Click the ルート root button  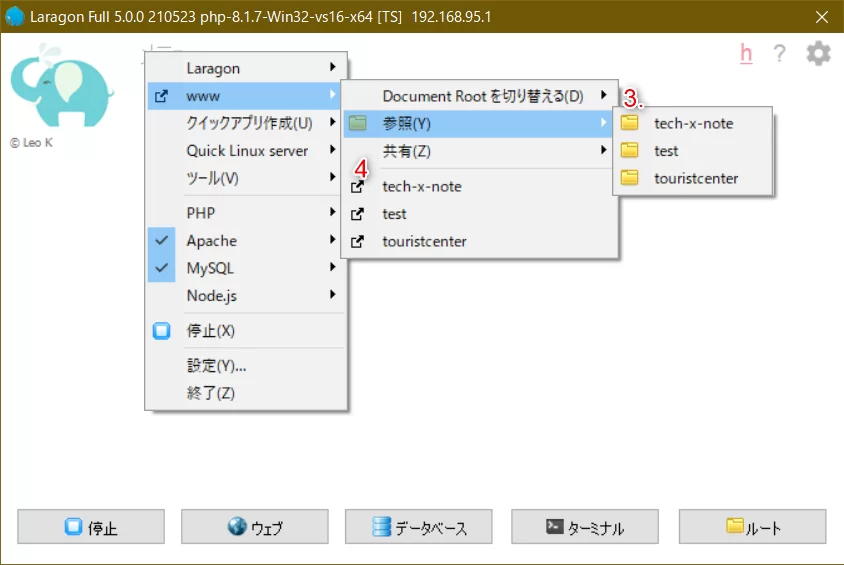[752, 527]
